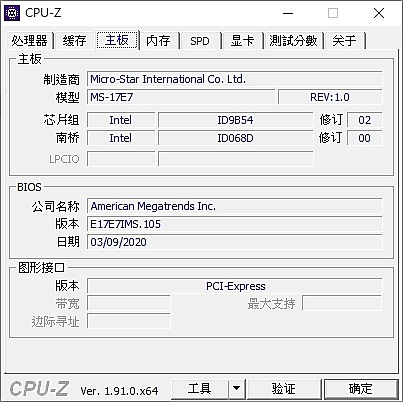Go to the 内存 tab
Image resolution: width=403 pixels, height=402 pixels.
click(x=158, y=41)
